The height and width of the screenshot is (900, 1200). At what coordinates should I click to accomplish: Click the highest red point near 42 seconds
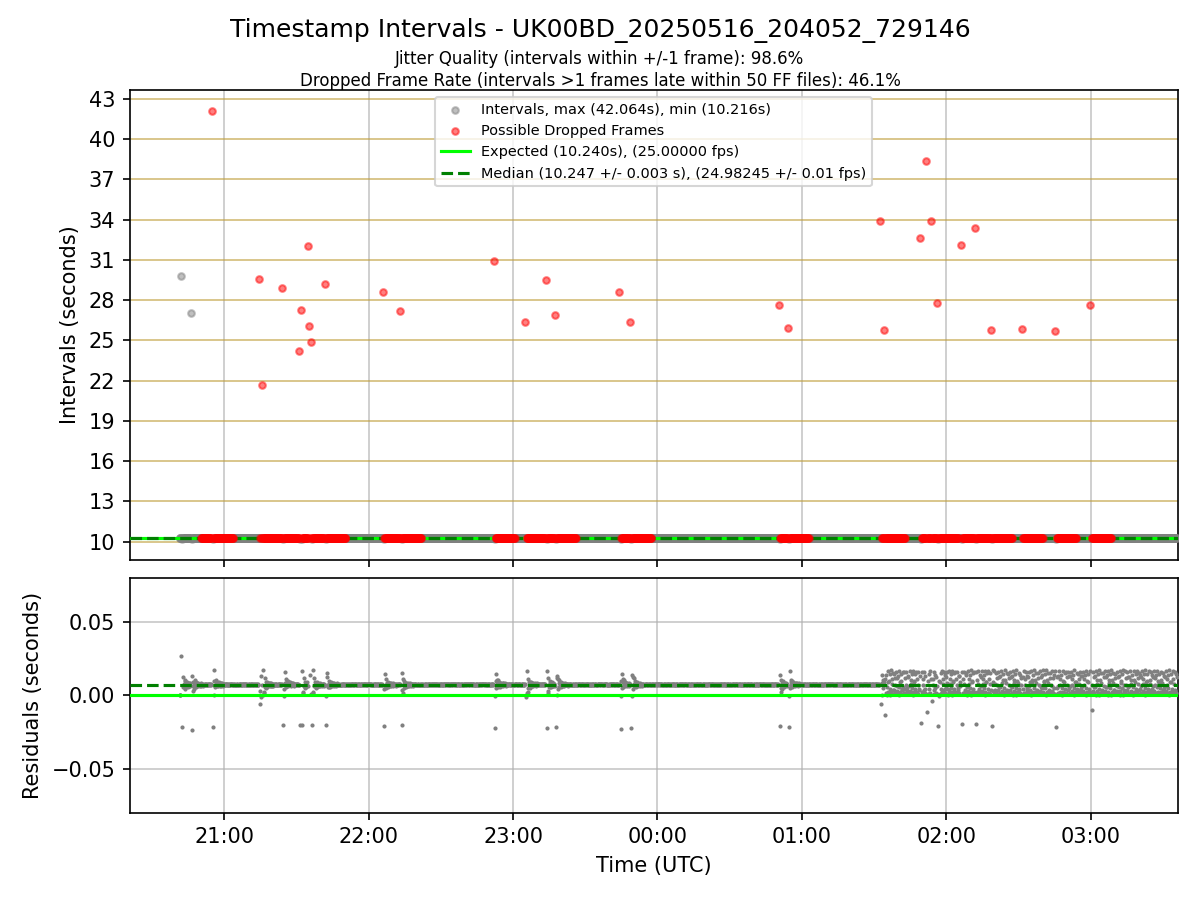[x=212, y=111]
